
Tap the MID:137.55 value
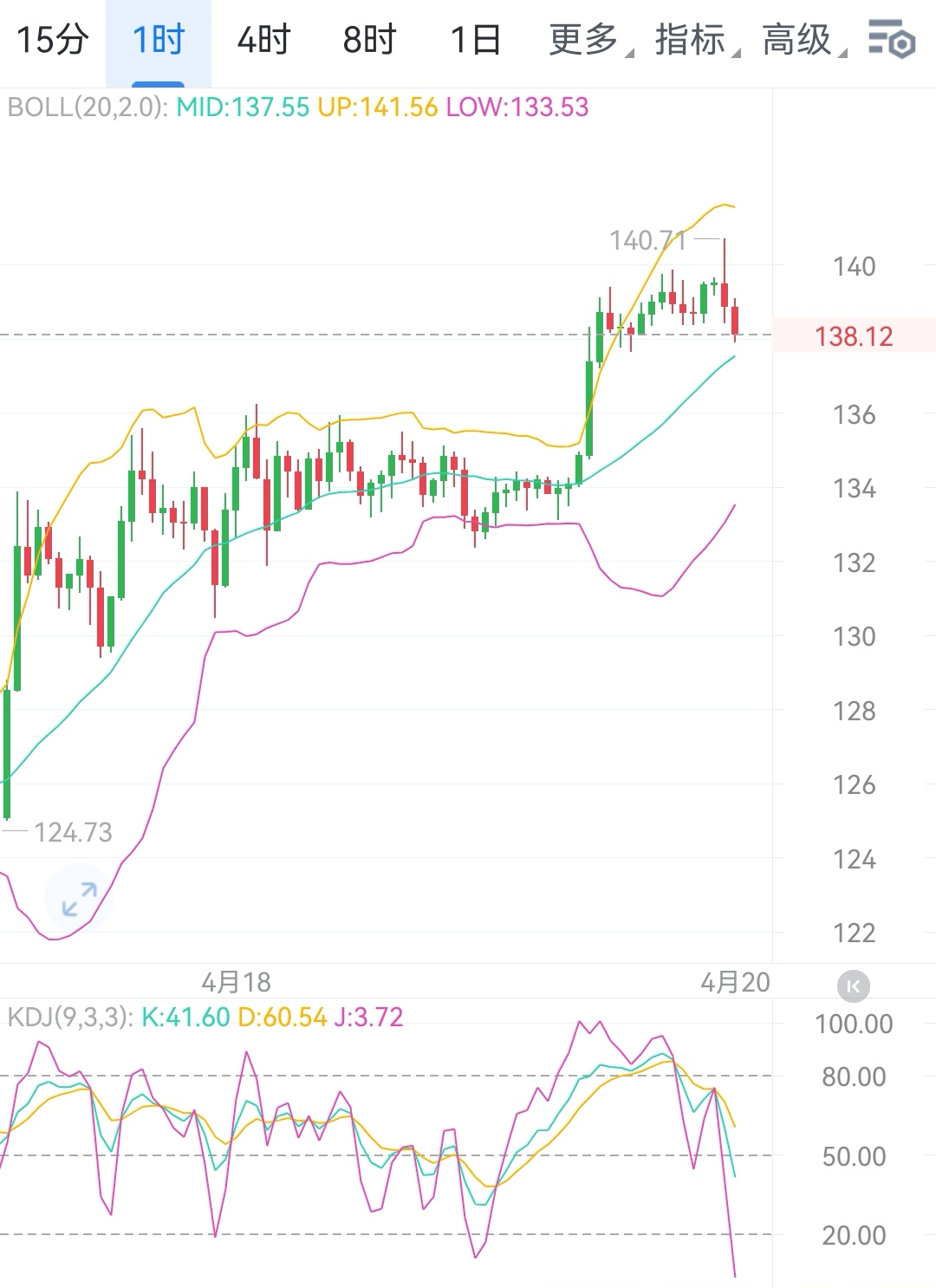[243, 107]
